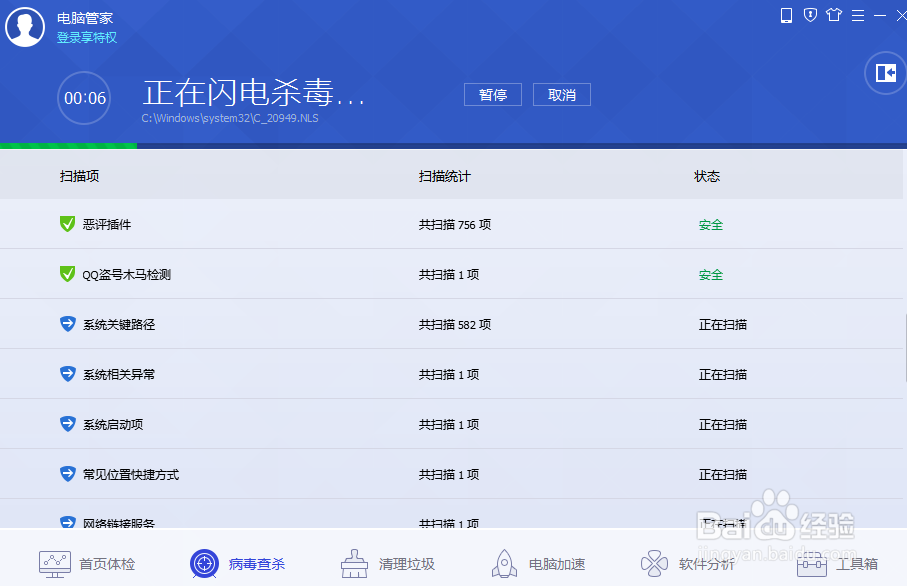Open the hamburger main menu
This screenshot has width=907, height=586.
tap(858, 16)
